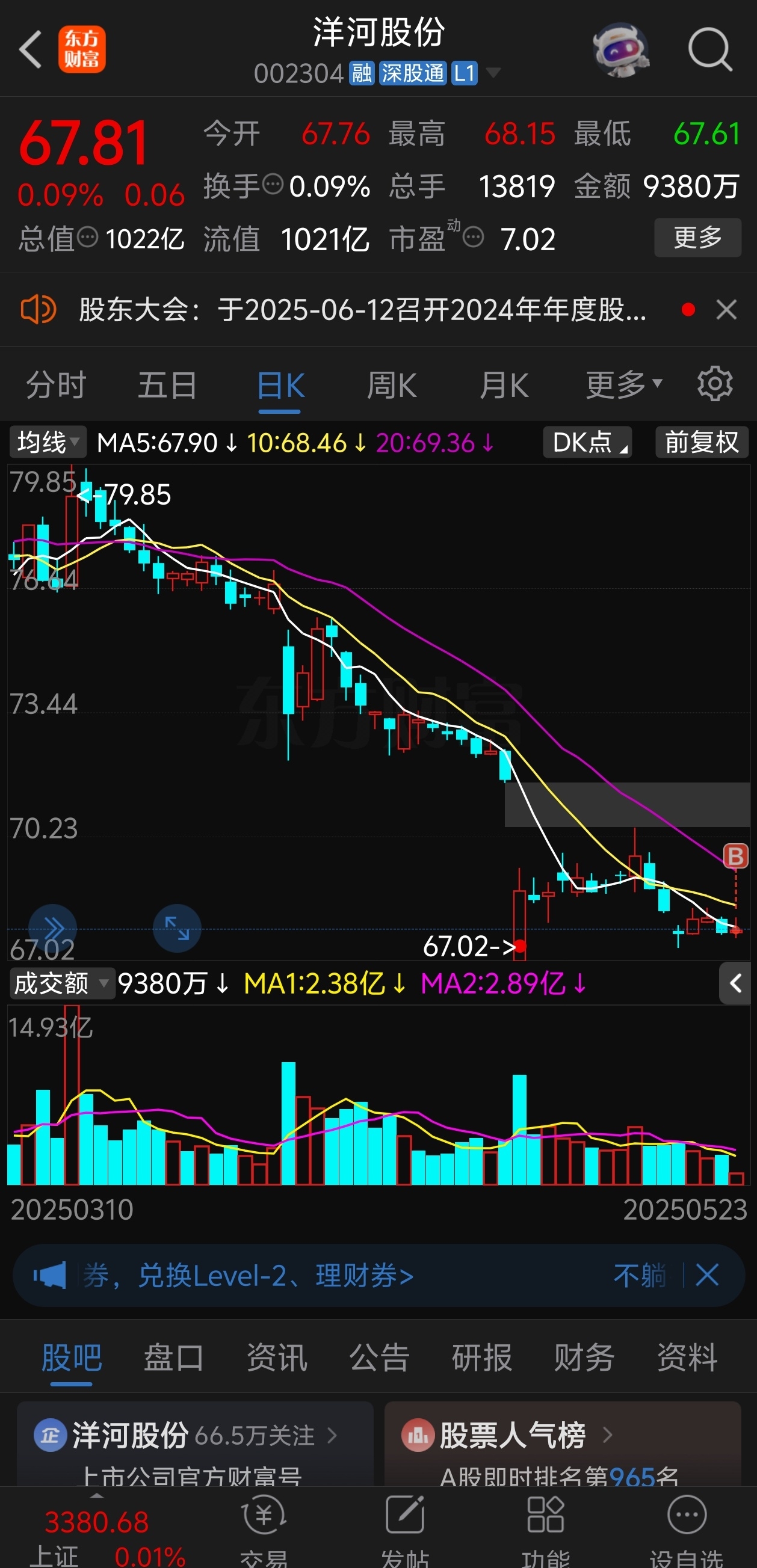Tap the megaphone promo icon
This screenshot has width=757, height=1568.
pos(49,1275)
